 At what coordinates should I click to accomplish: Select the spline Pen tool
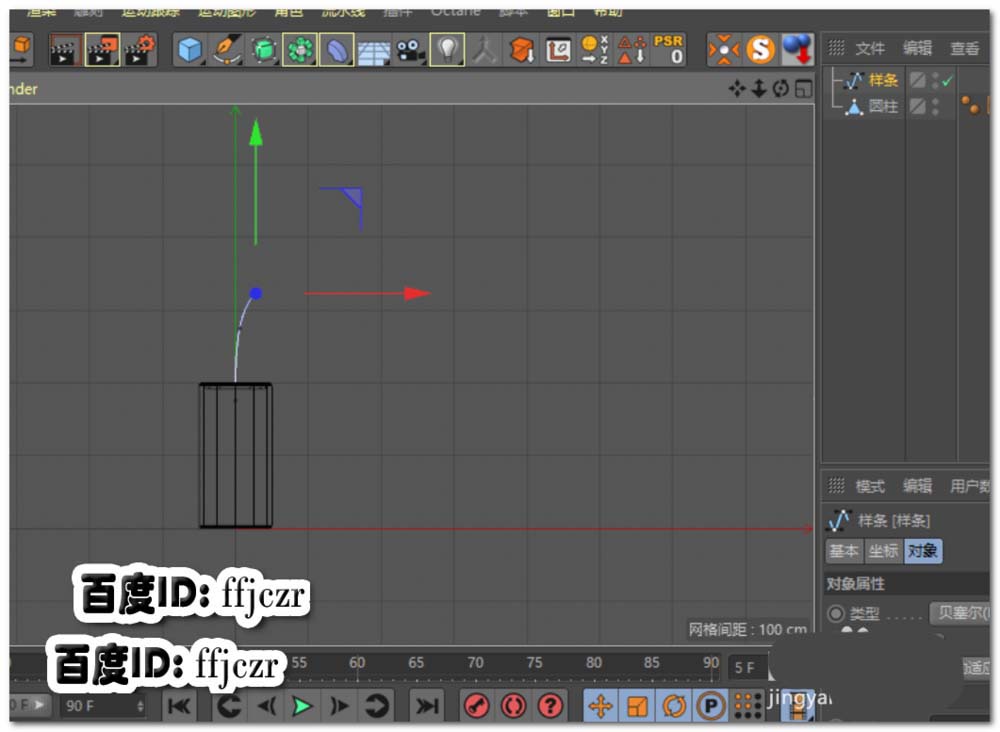[x=226, y=50]
